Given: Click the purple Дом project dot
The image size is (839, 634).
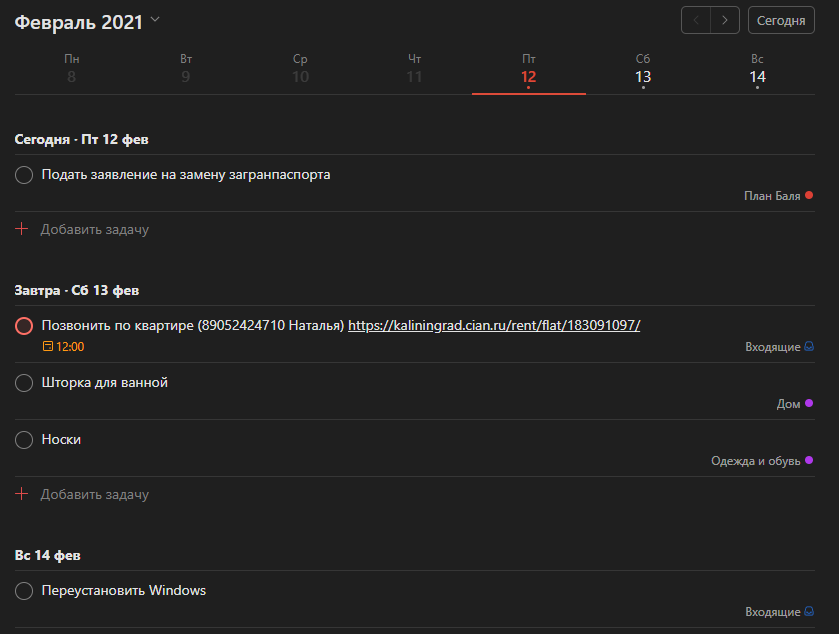Looking at the screenshot, I should tap(809, 404).
